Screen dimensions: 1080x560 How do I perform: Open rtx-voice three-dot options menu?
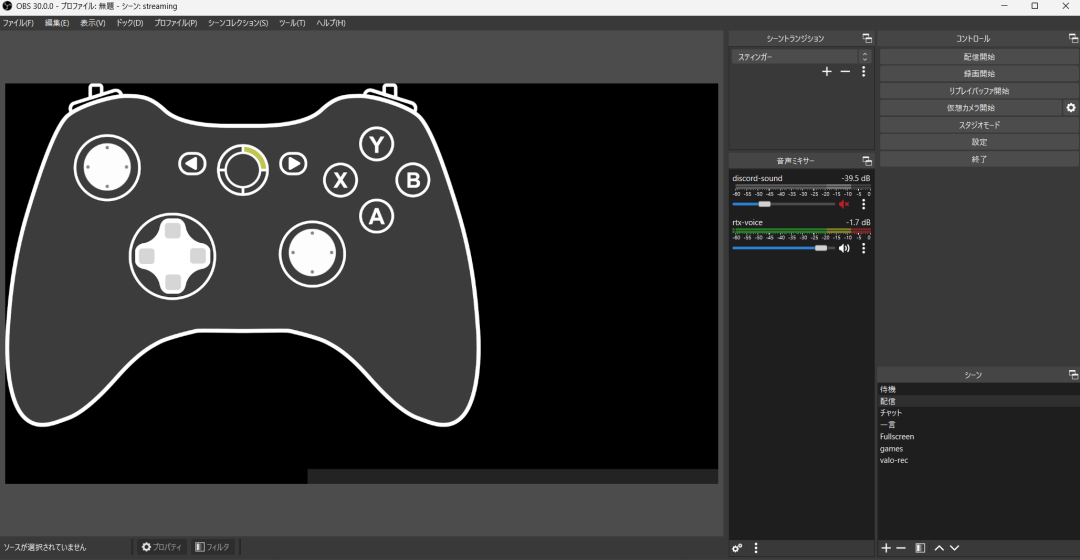click(x=864, y=248)
